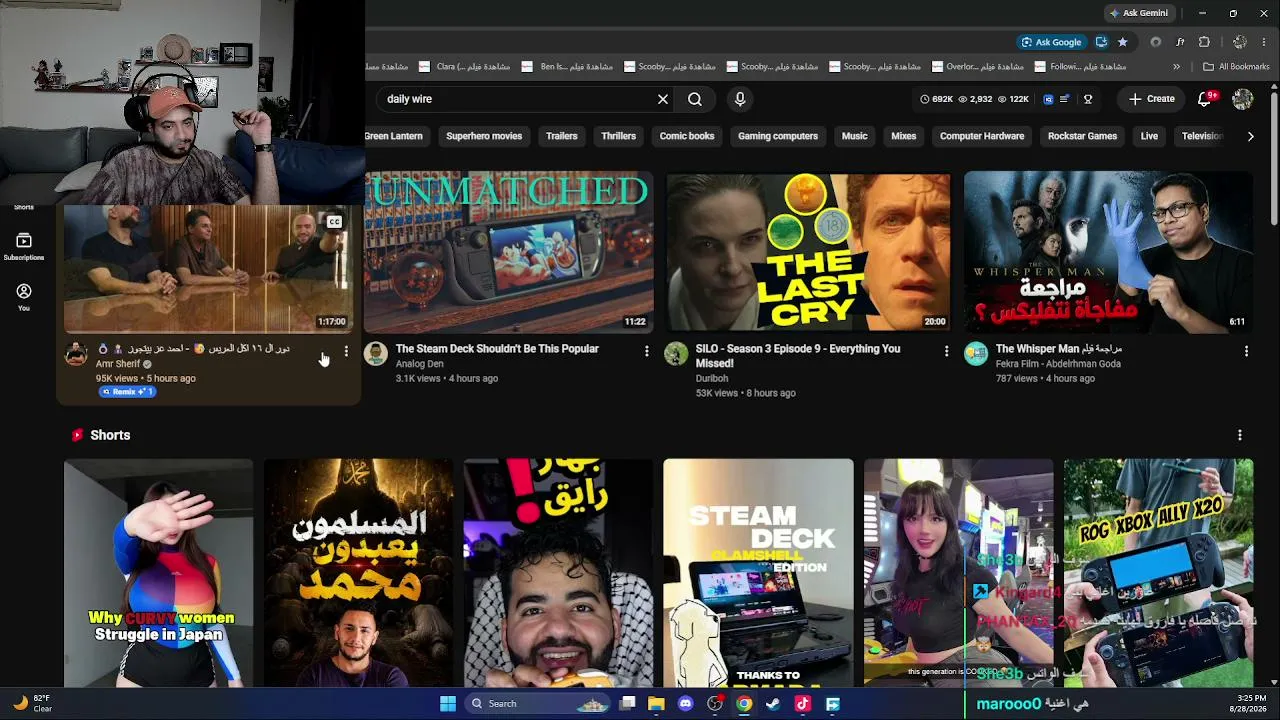The image size is (1280, 720).
Task: Open the Chrome three-dot menu
Action: (1266, 42)
